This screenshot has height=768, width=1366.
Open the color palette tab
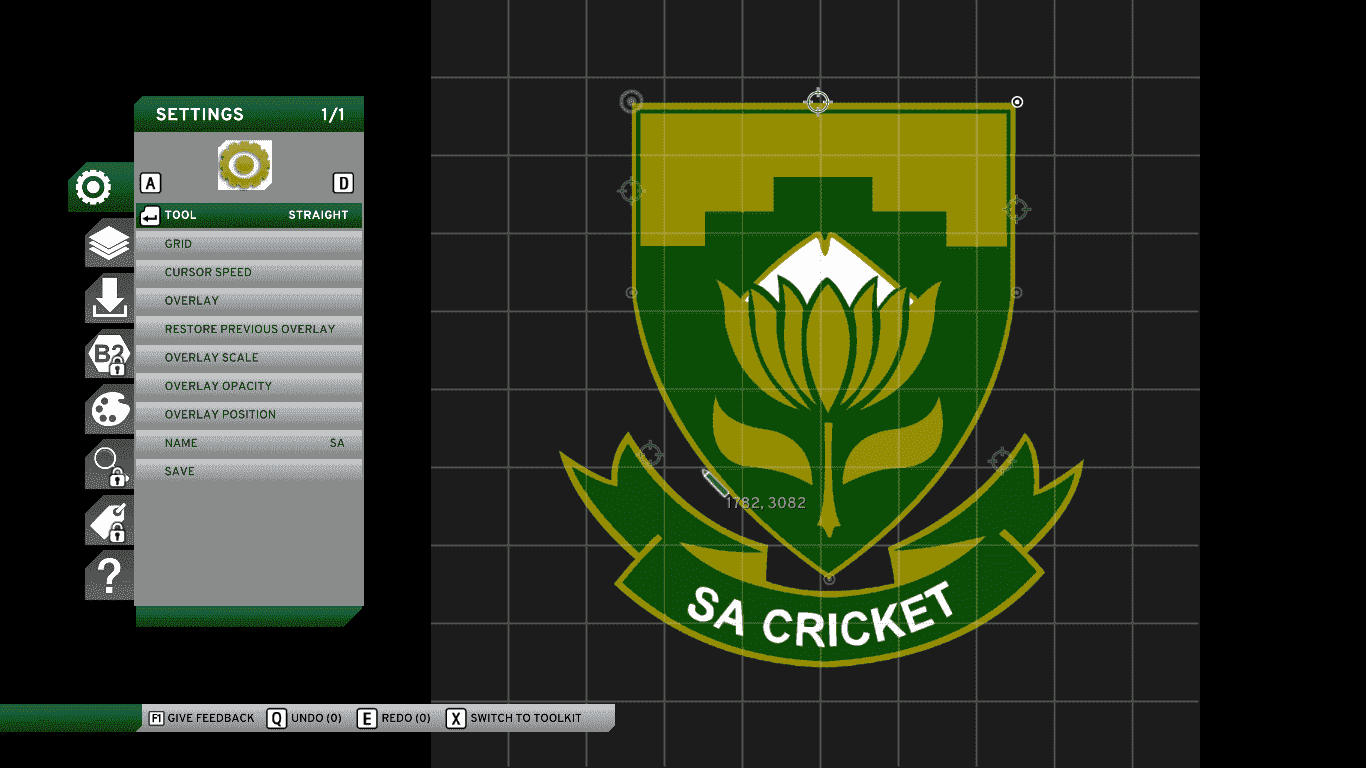(x=109, y=410)
